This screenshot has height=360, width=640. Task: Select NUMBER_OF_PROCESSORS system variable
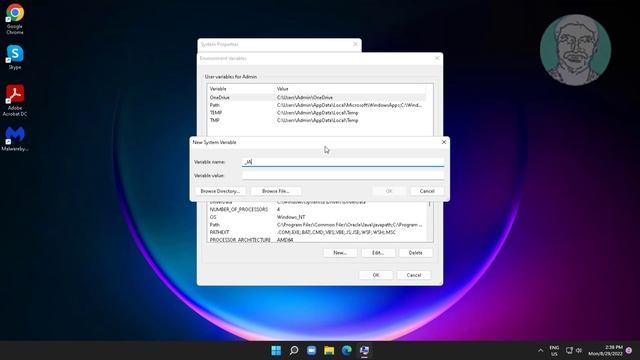point(317,209)
